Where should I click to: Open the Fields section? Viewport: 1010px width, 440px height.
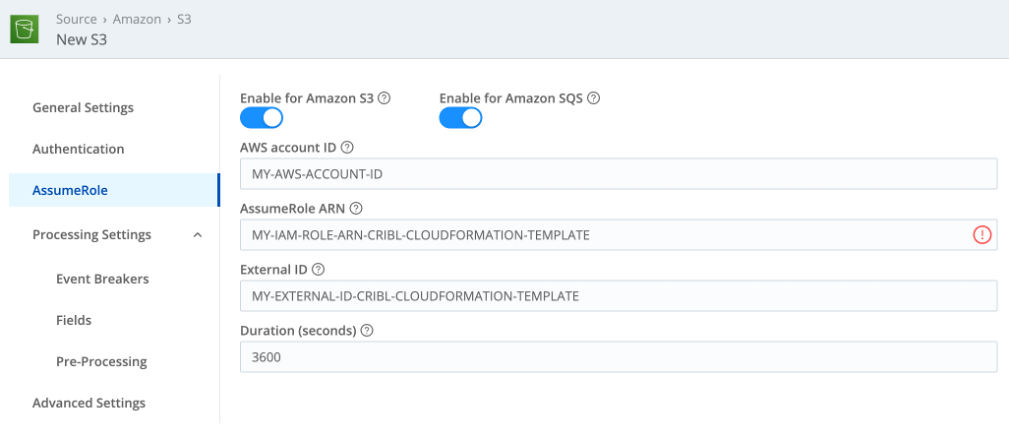(x=74, y=320)
